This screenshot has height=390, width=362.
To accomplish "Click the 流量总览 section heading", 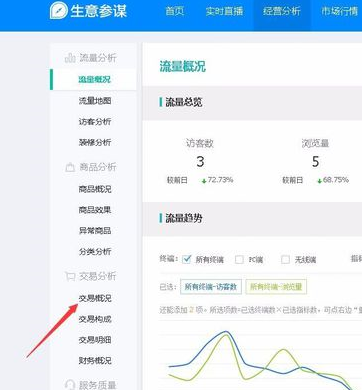I will [x=184, y=102].
